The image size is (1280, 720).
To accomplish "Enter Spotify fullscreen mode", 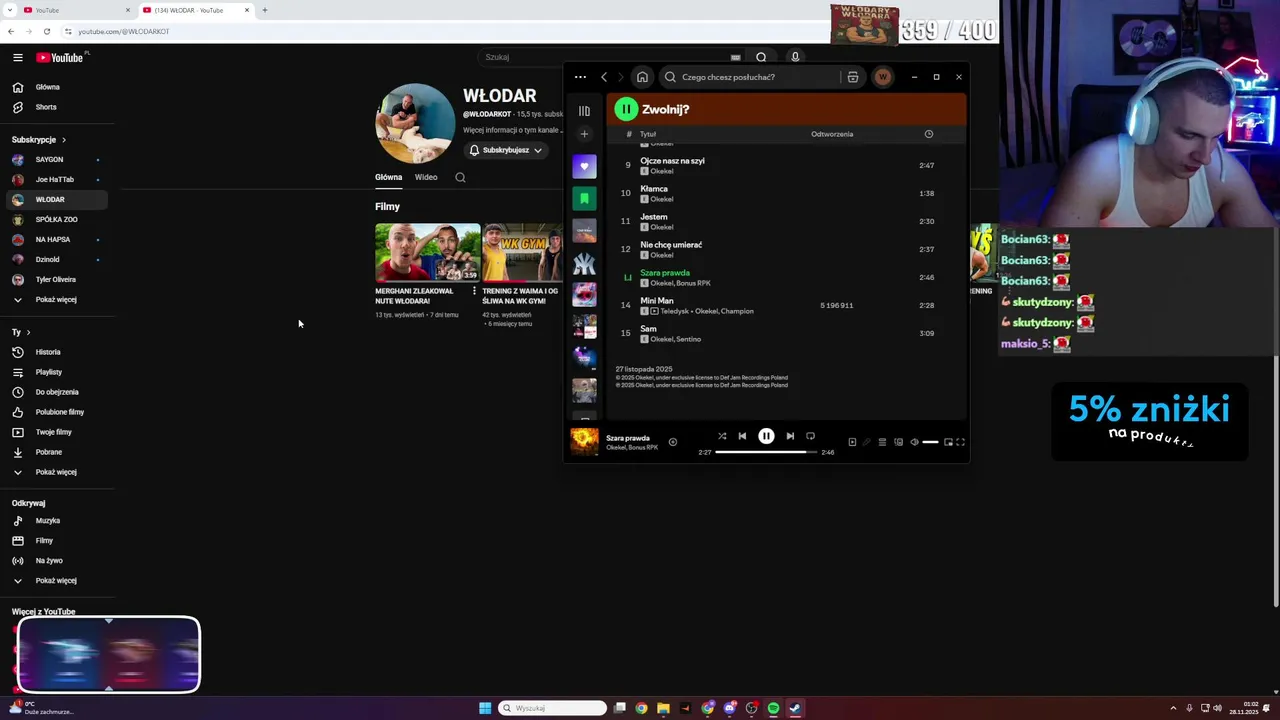I will coord(960,442).
